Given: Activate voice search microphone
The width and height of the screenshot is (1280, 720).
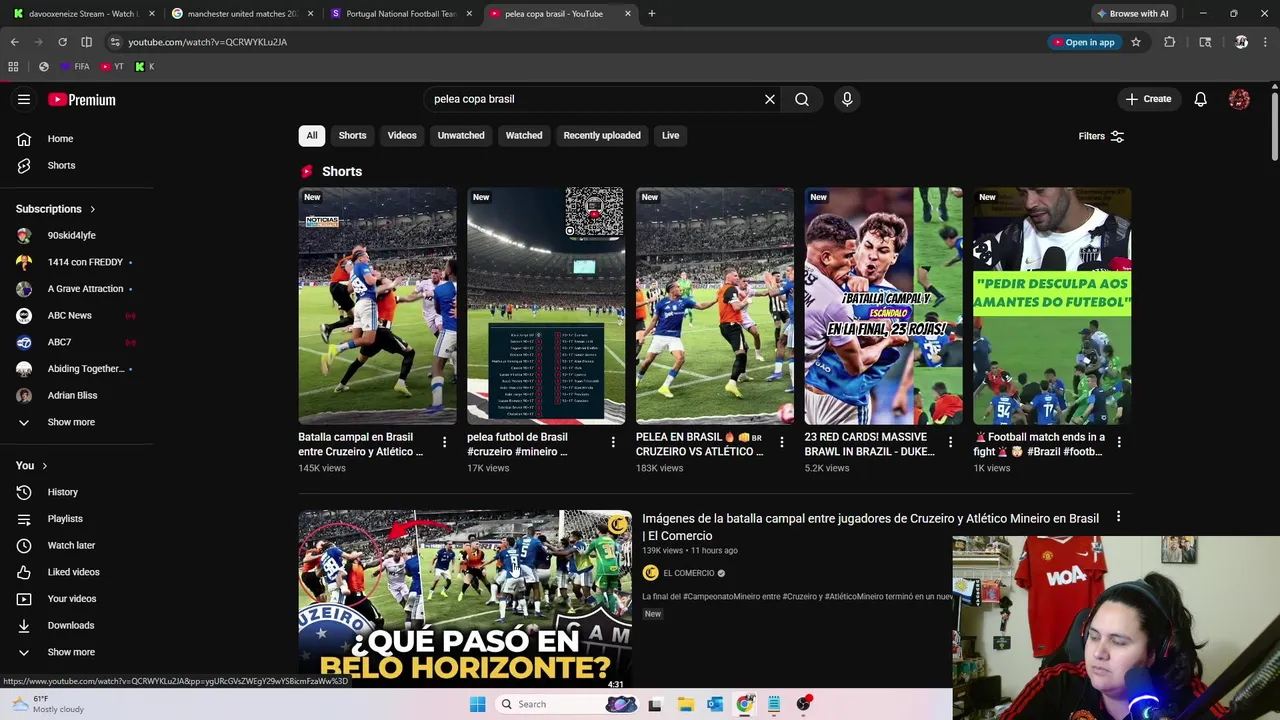Looking at the screenshot, I should pos(847,99).
